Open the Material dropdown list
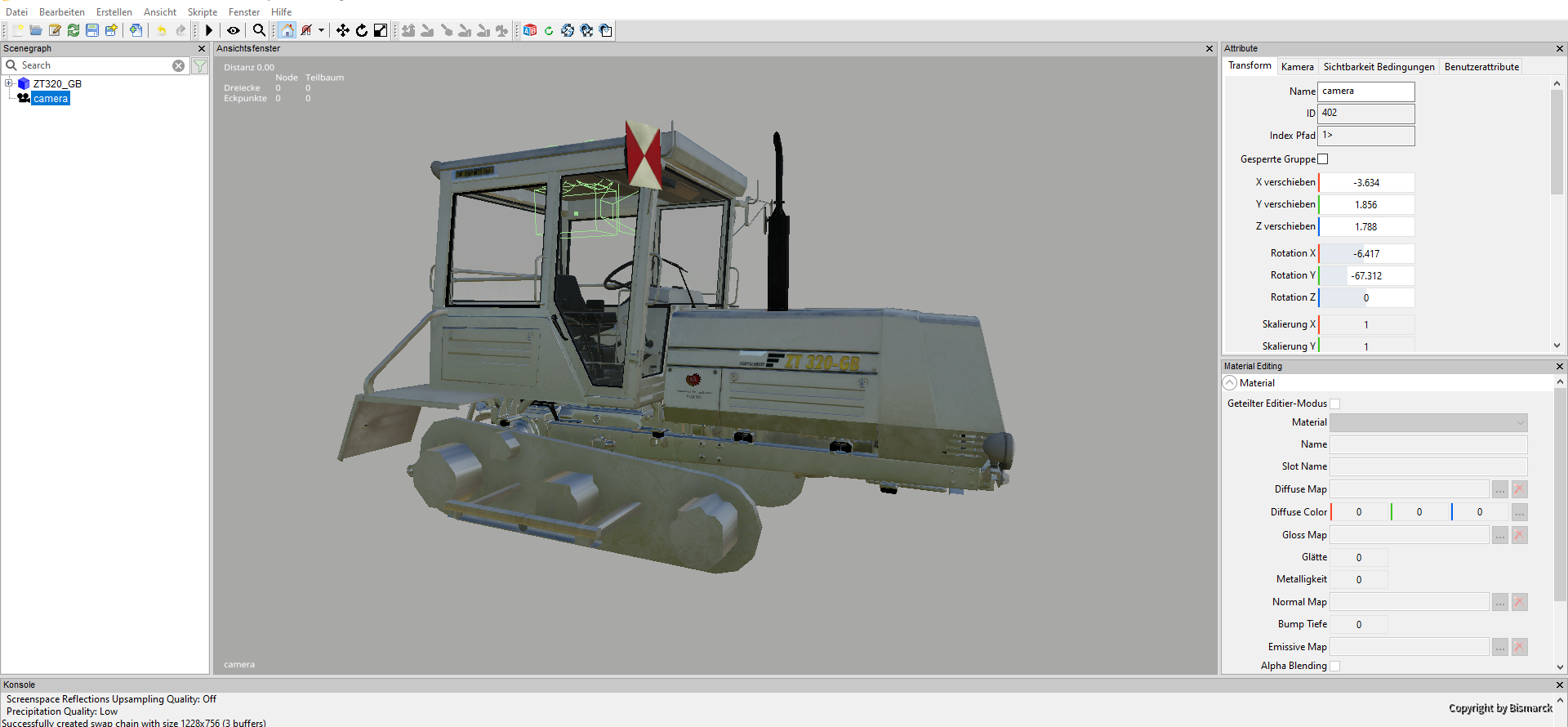This screenshot has height=727, width=1568. tap(1429, 422)
